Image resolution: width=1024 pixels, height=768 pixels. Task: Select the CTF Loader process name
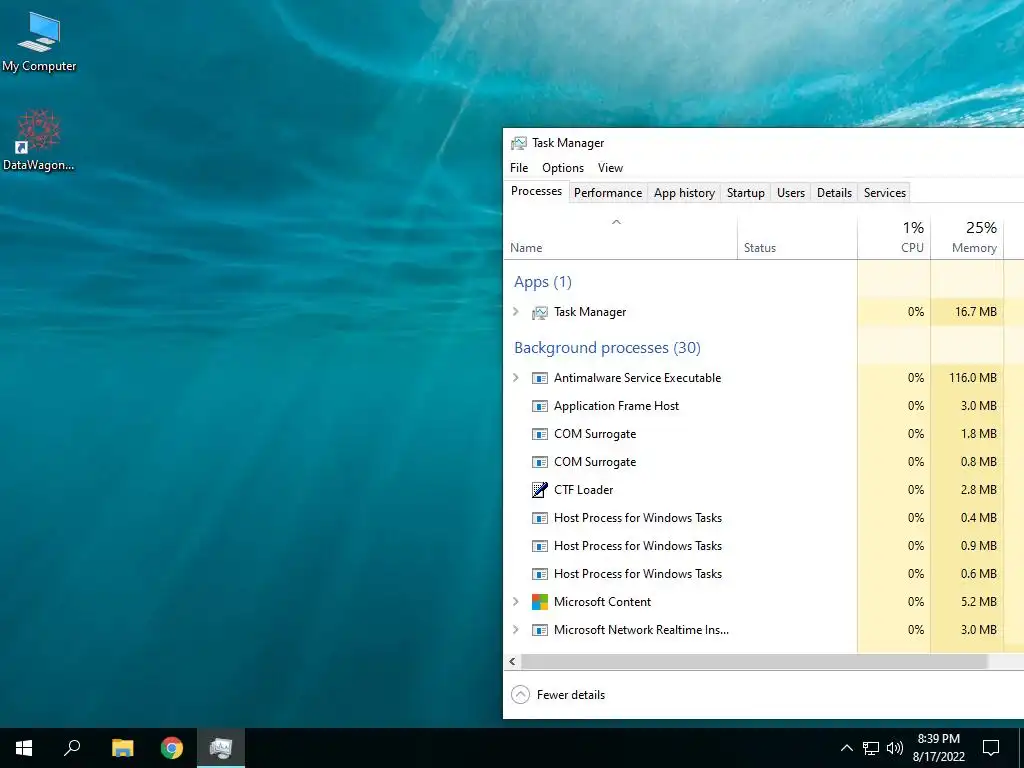(x=583, y=490)
